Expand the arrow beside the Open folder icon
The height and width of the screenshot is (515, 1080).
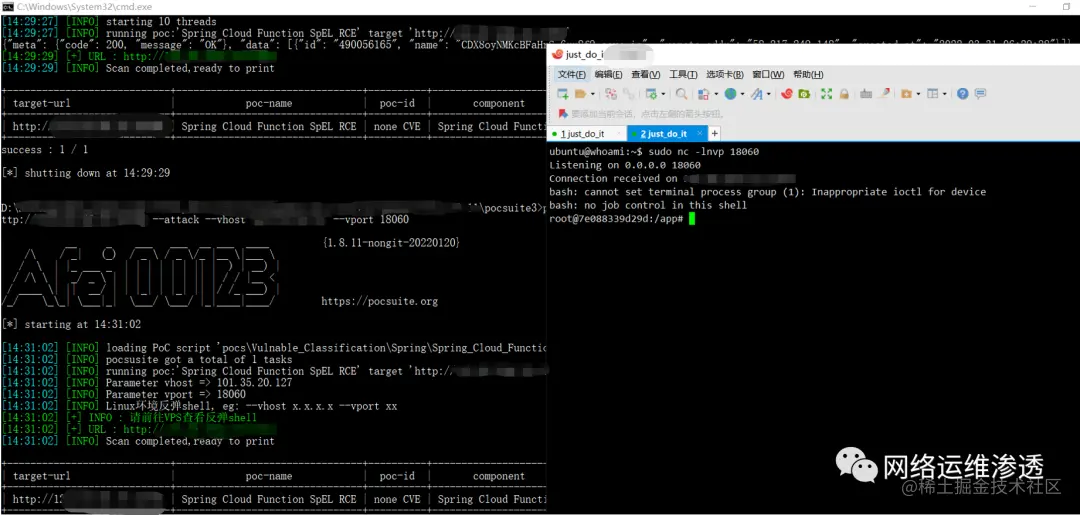592,94
